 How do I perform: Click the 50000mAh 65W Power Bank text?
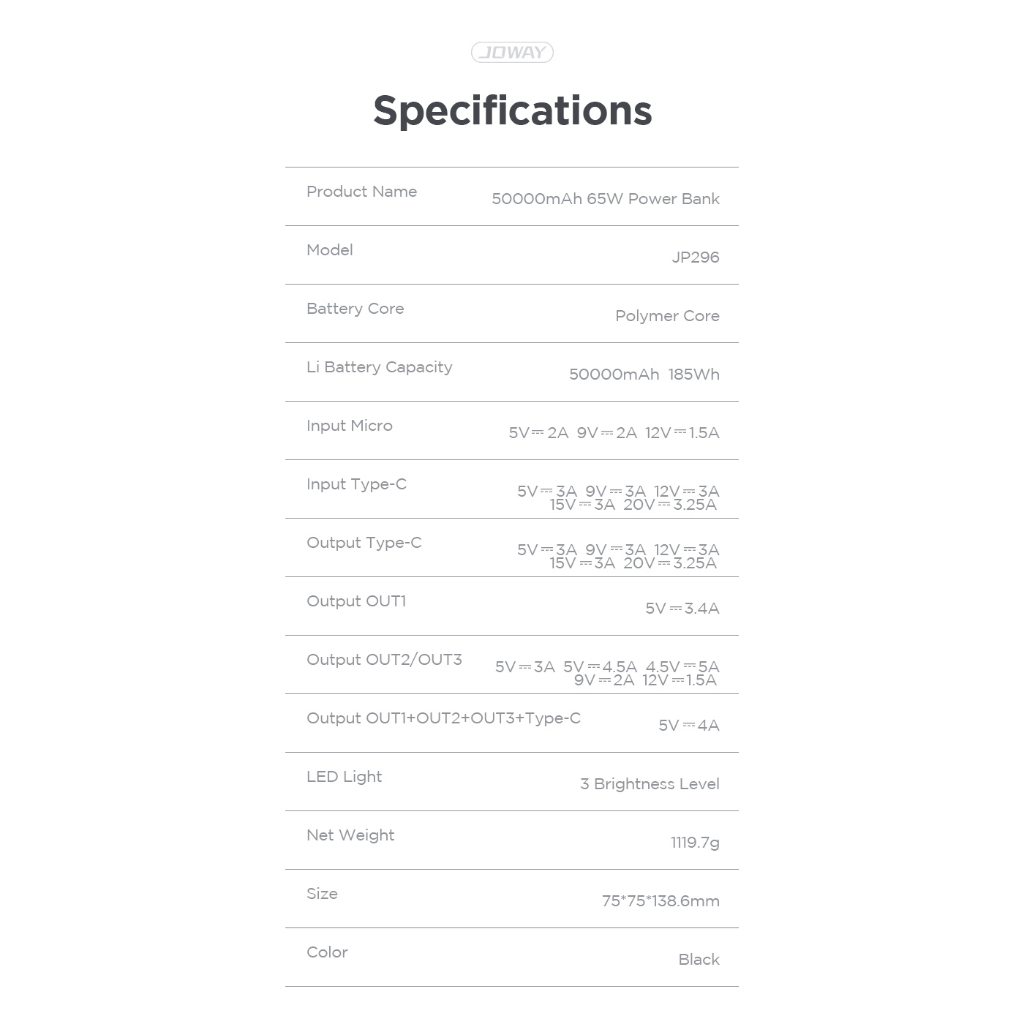pyautogui.click(x=605, y=199)
